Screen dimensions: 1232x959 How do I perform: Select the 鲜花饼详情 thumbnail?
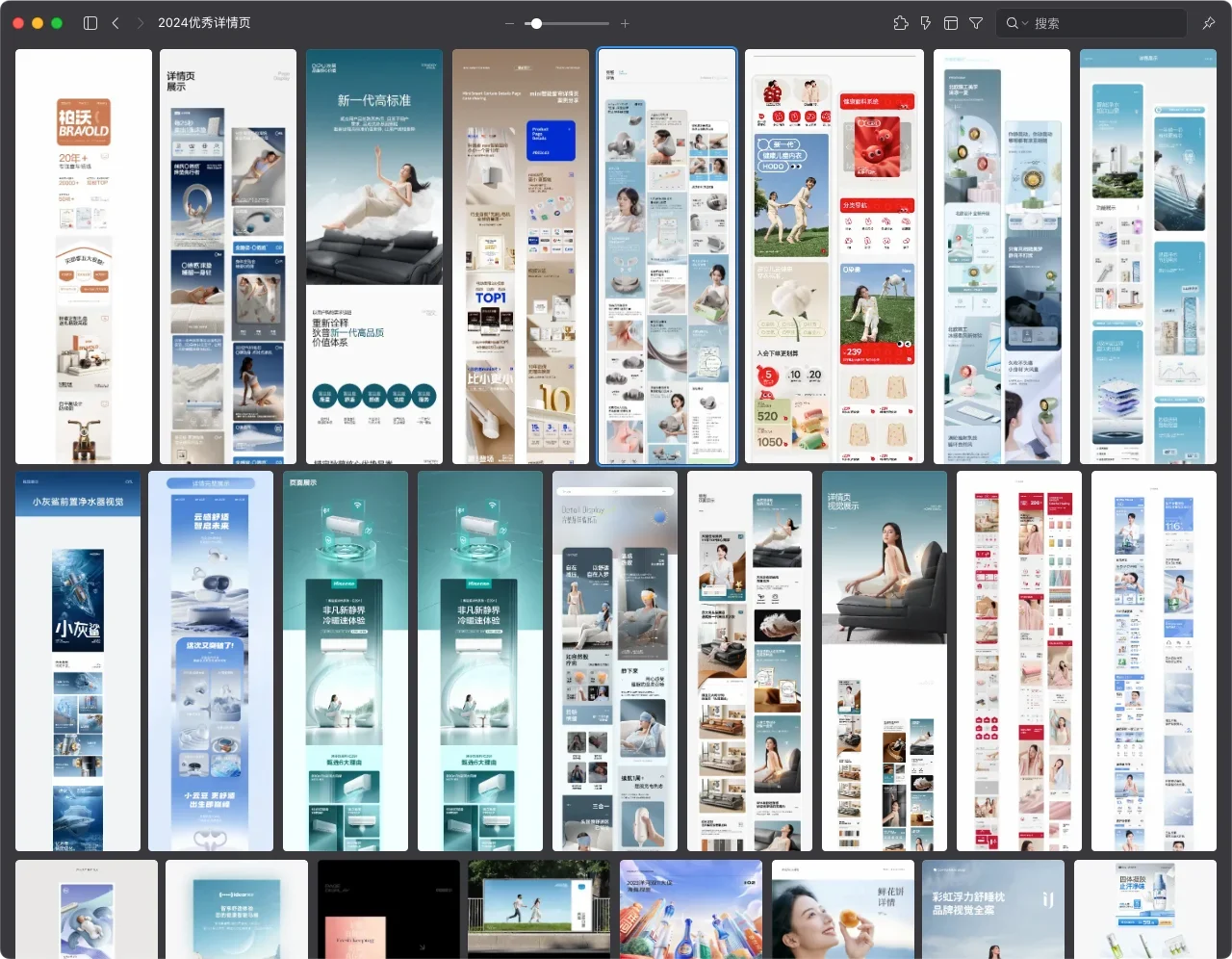pos(843,909)
